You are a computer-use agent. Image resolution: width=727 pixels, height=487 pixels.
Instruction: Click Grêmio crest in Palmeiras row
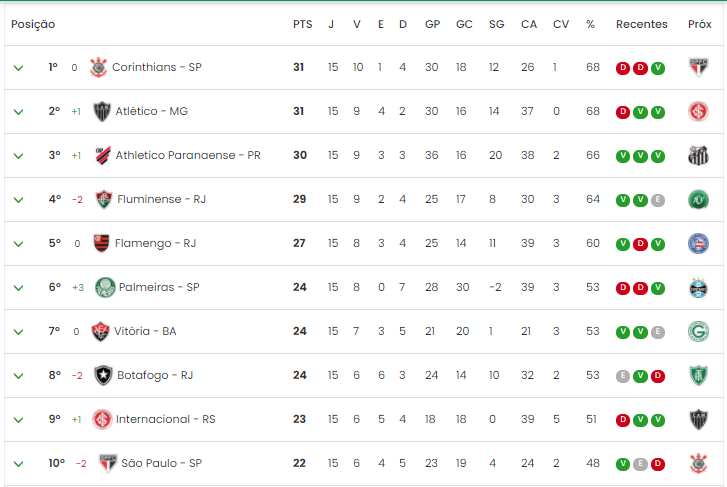pos(698,288)
